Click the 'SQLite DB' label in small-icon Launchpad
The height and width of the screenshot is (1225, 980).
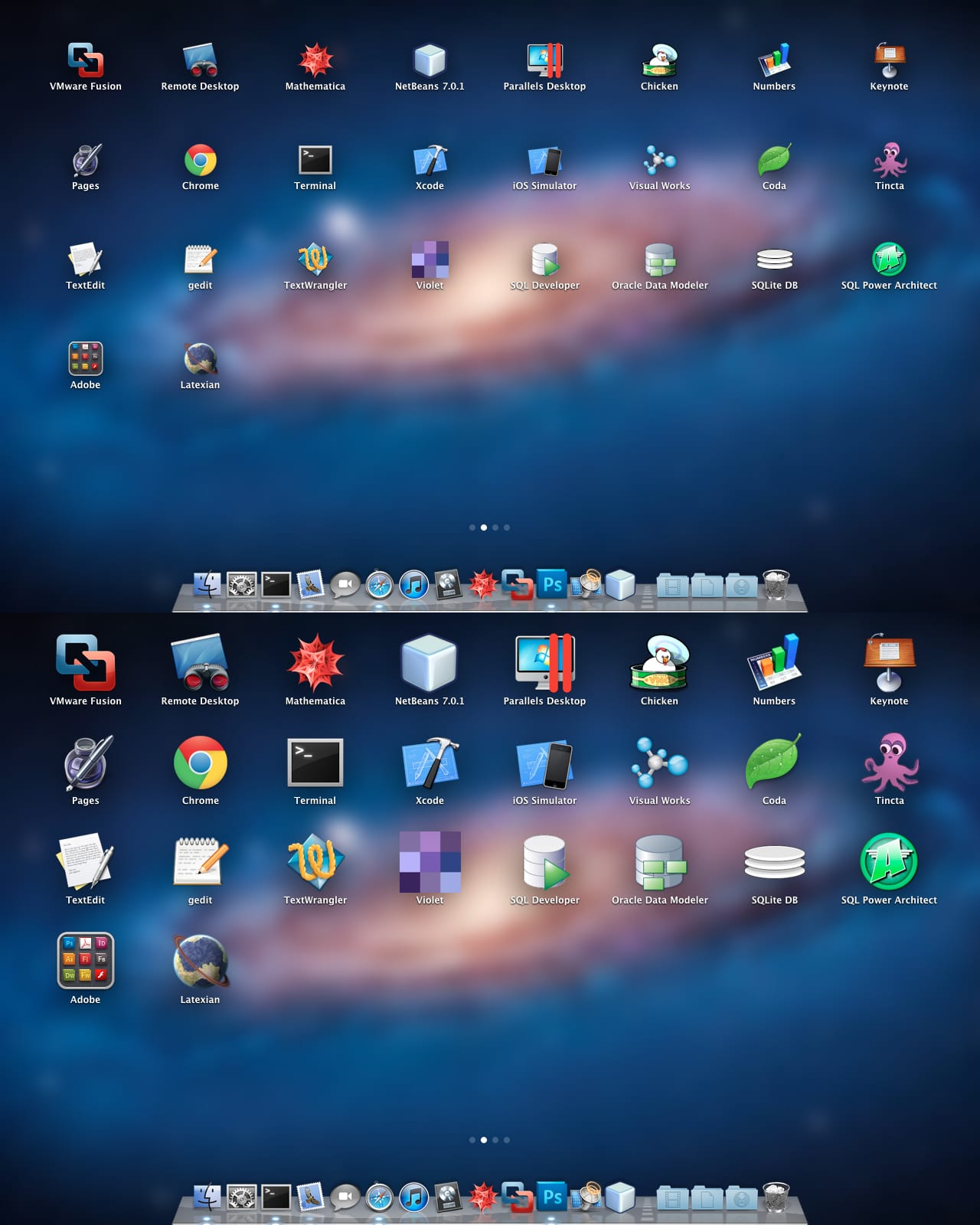(774, 285)
